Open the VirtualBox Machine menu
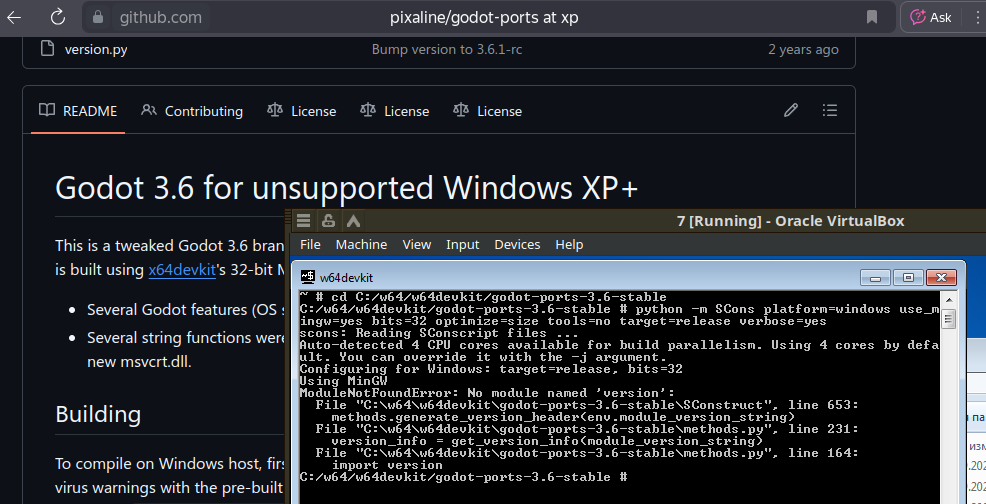Screen dimensions: 986x504 point(361,244)
